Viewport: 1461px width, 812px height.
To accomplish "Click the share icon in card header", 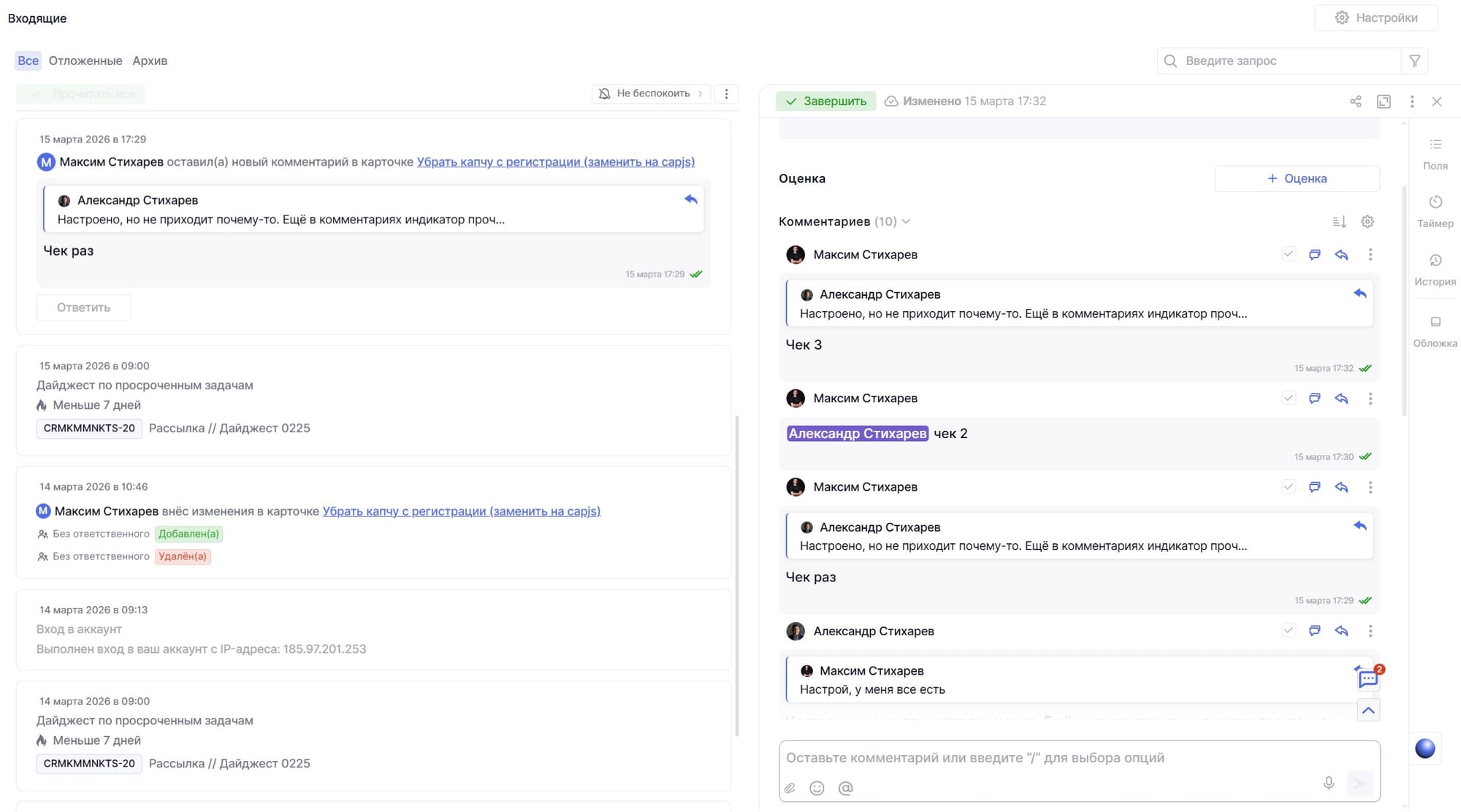I will coord(1355,101).
